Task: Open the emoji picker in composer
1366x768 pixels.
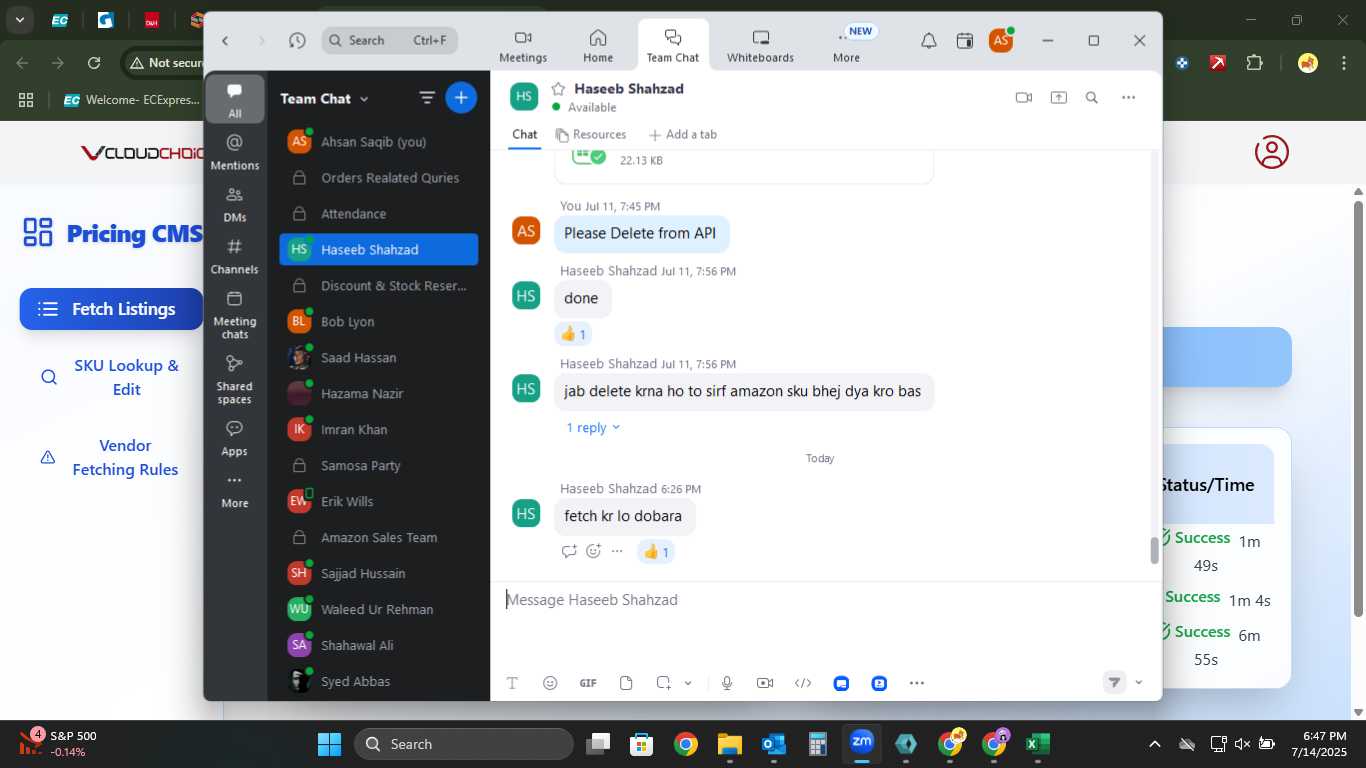Action: [550, 683]
